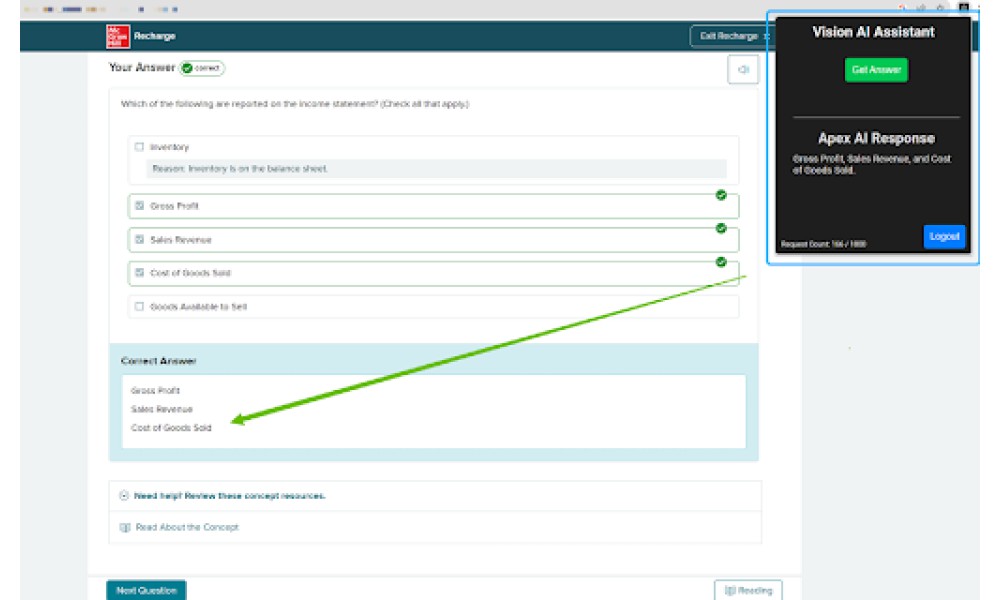Toggle the Sales Revenue checkbox

coord(139,239)
